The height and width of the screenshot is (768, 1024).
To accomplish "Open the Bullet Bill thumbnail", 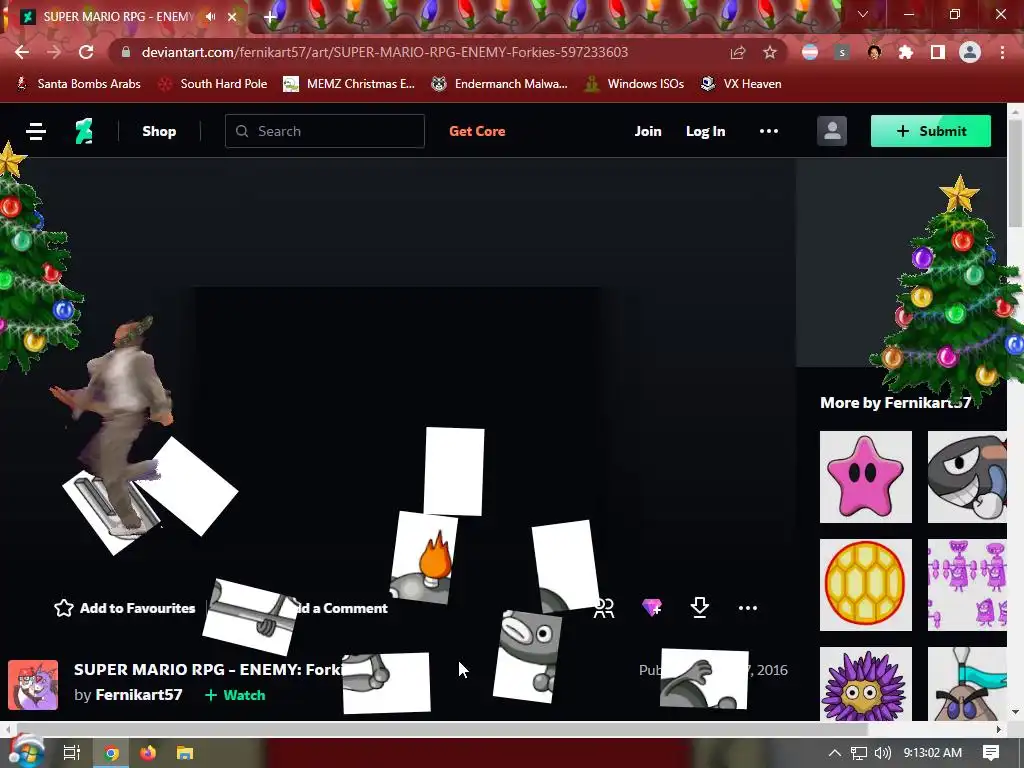I will (x=967, y=477).
